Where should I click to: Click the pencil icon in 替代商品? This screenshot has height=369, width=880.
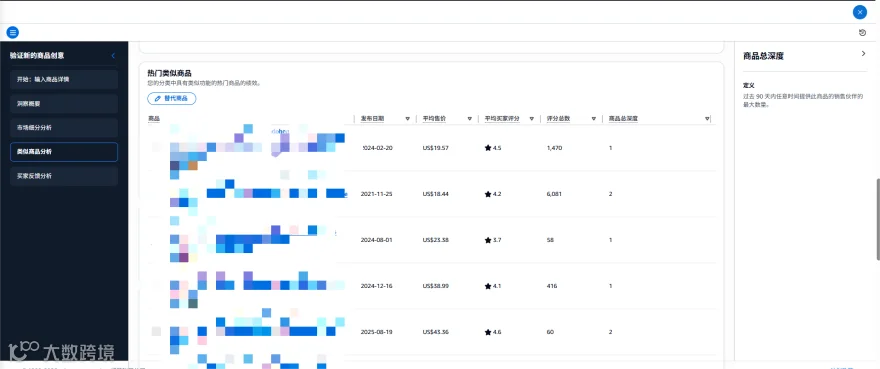point(157,98)
